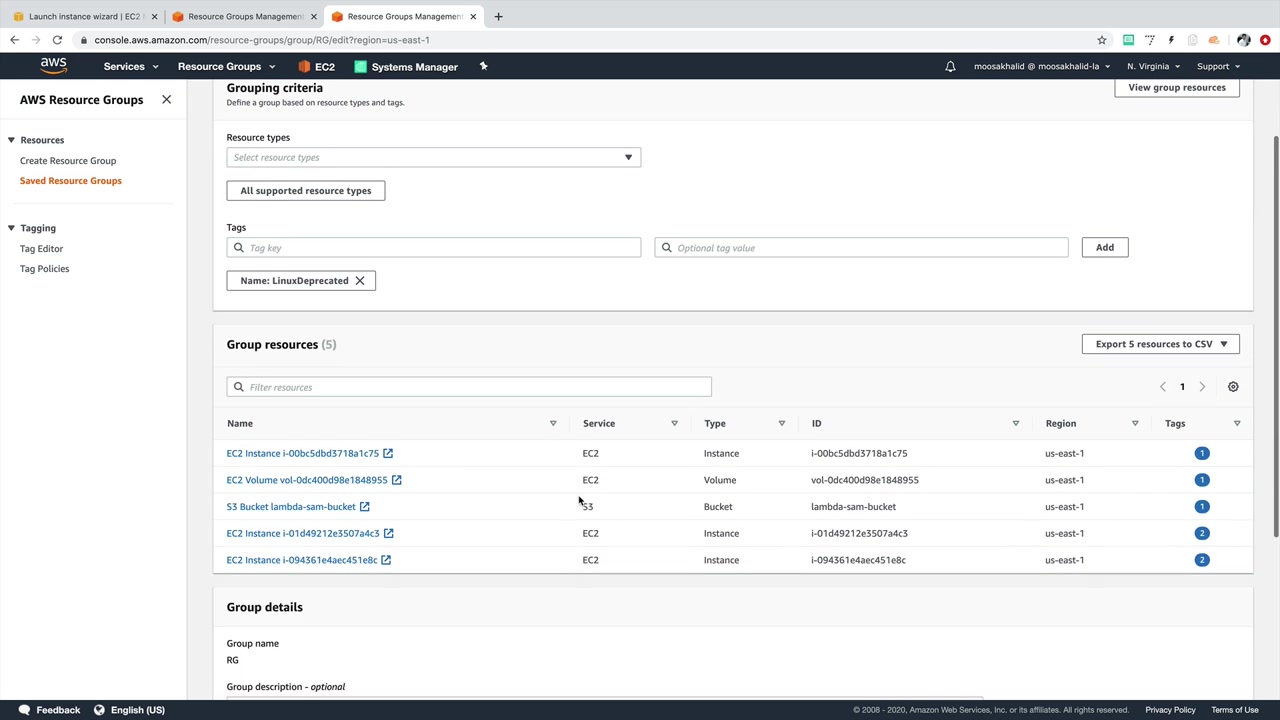The height and width of the screenshot is (720, 1280).
Task: Click the Optional tag value field
Action: 861,248
